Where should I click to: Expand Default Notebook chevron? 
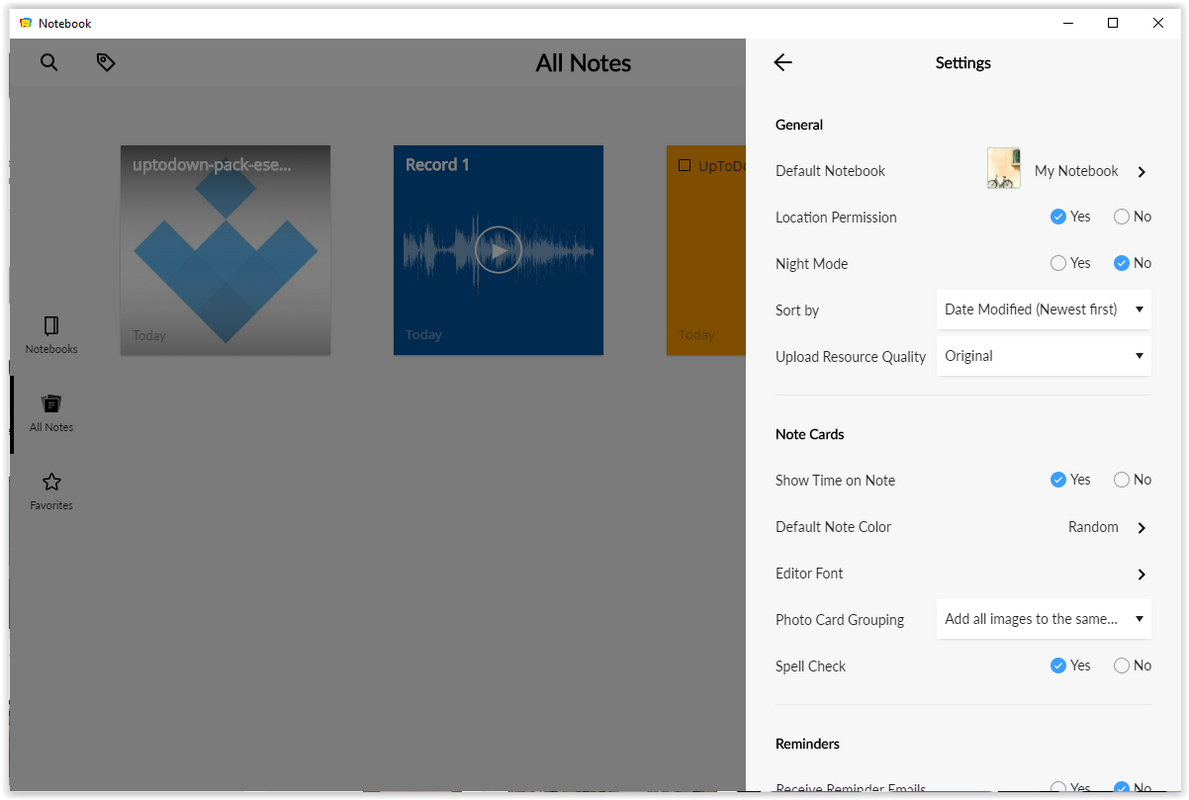point(1141,171)
